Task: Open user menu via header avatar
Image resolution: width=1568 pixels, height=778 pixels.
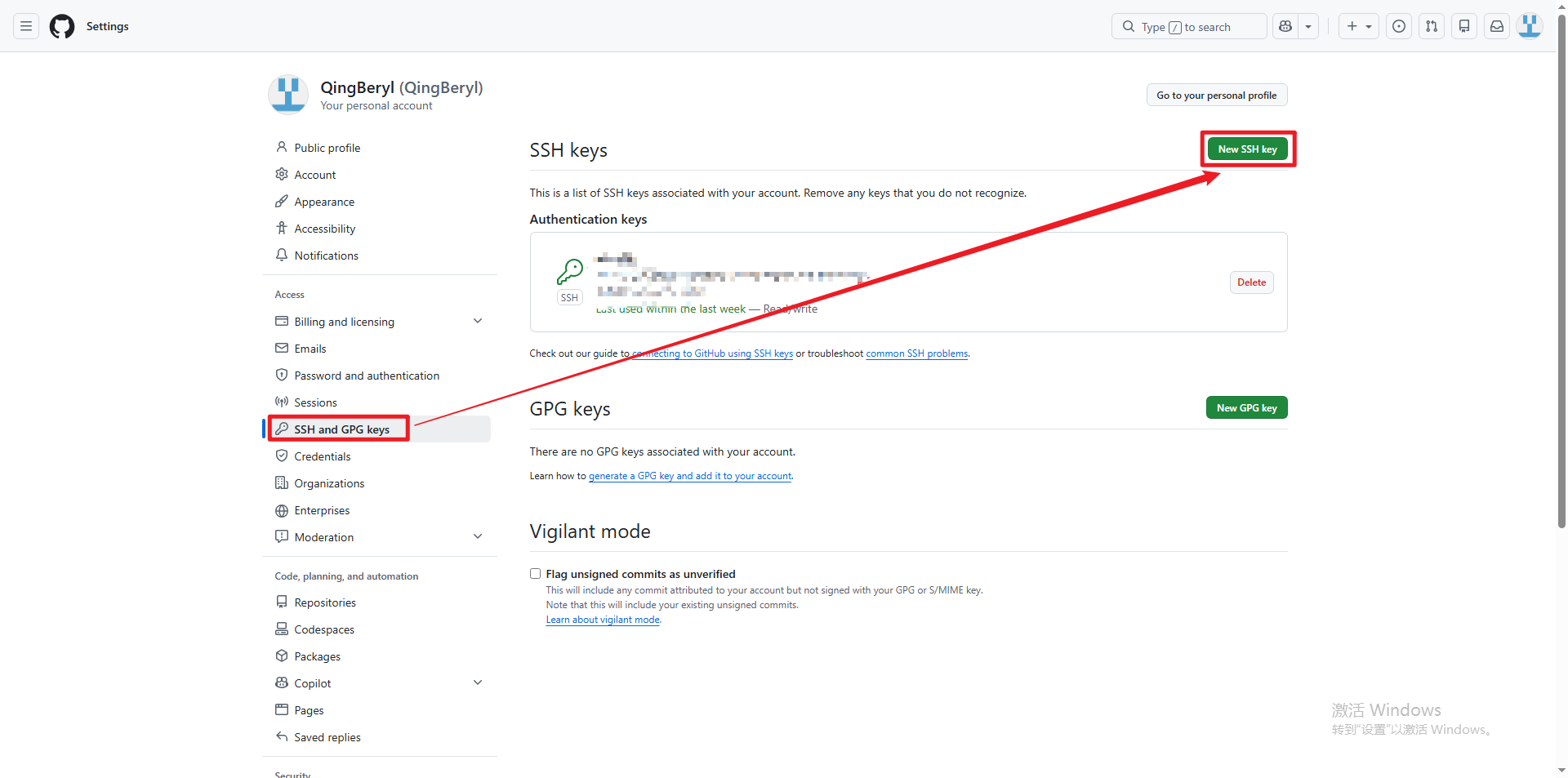Action: [1530, 26]
